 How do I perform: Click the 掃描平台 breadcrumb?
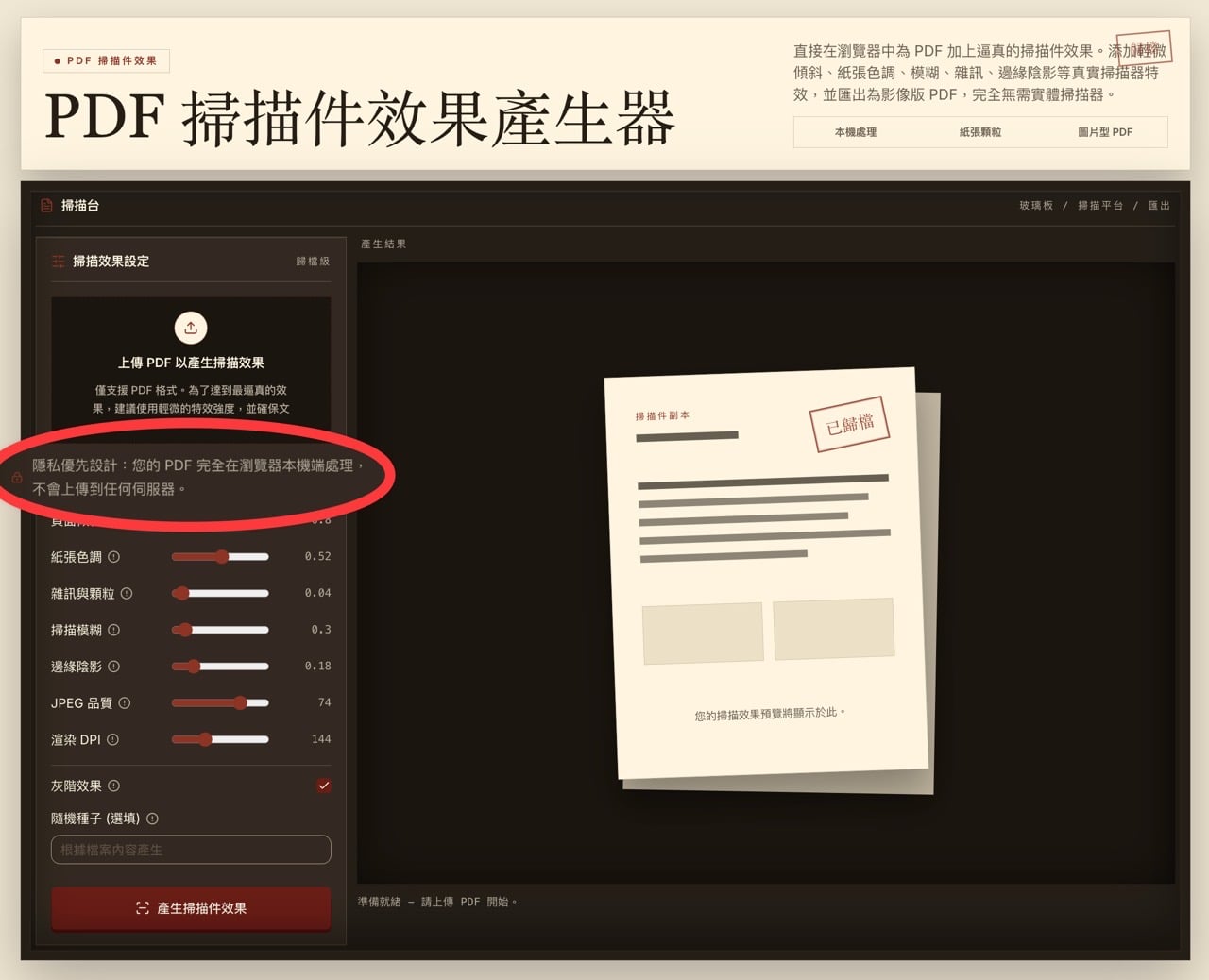click(x=1100, y=206)
